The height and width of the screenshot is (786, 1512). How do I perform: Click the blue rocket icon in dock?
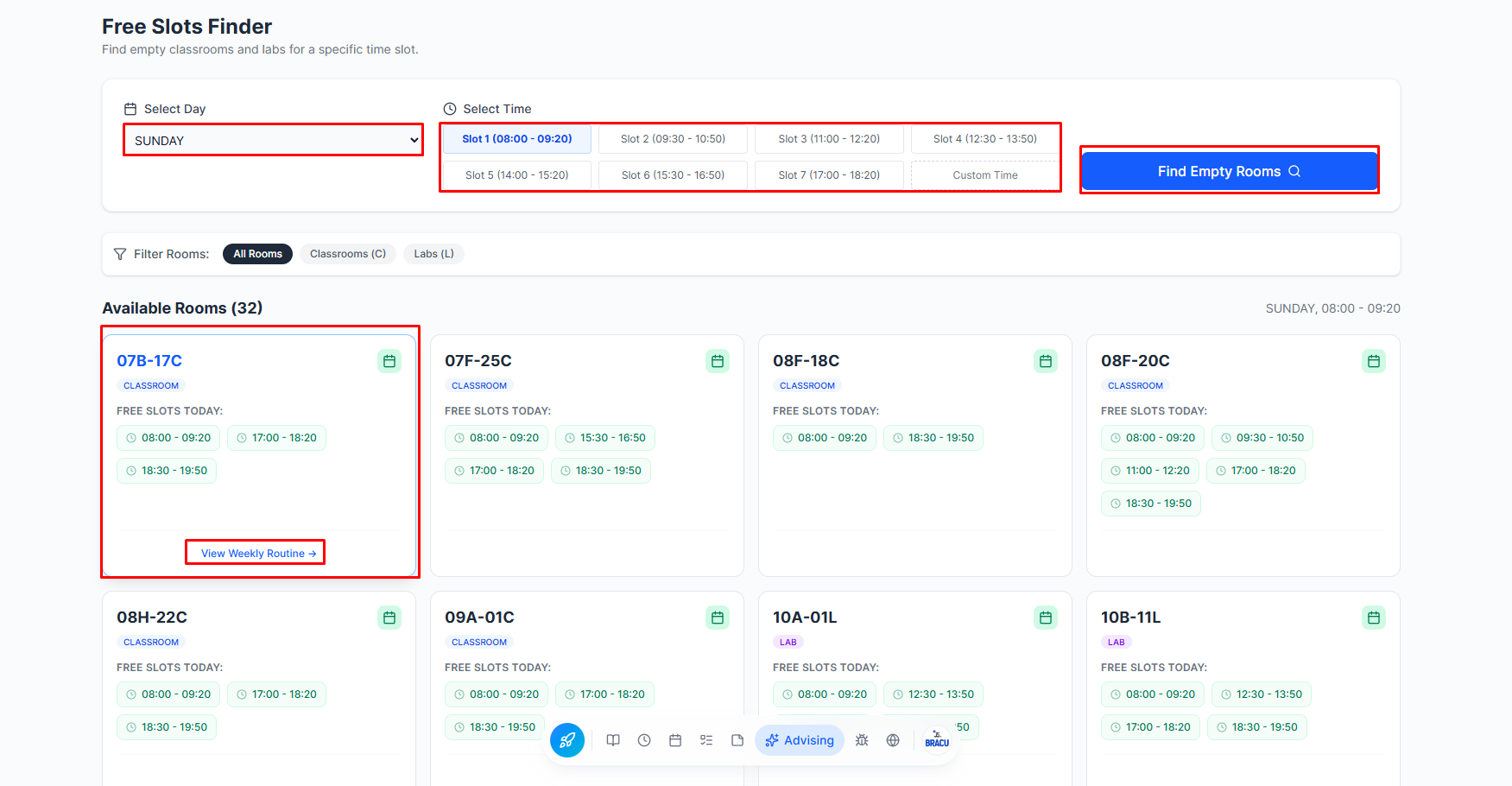pyautogui.click(x=567, y=740)
